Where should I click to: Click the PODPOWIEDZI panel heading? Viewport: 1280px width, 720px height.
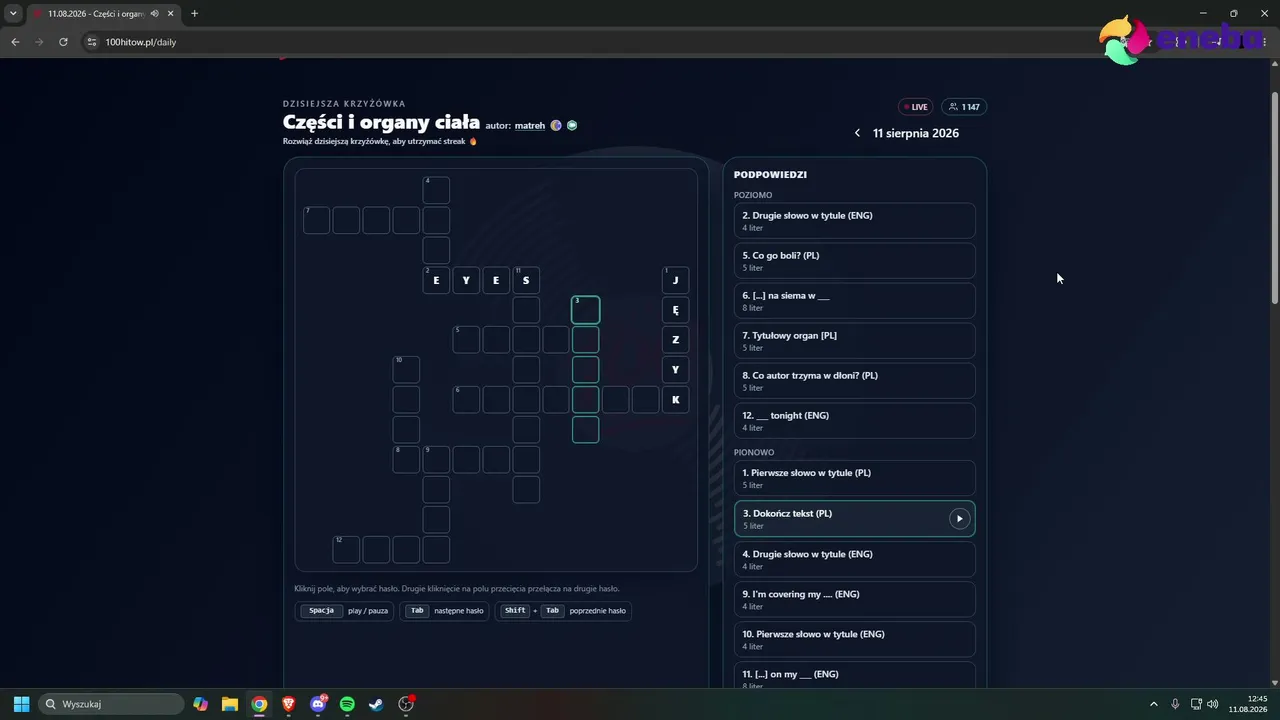point(770,174)
